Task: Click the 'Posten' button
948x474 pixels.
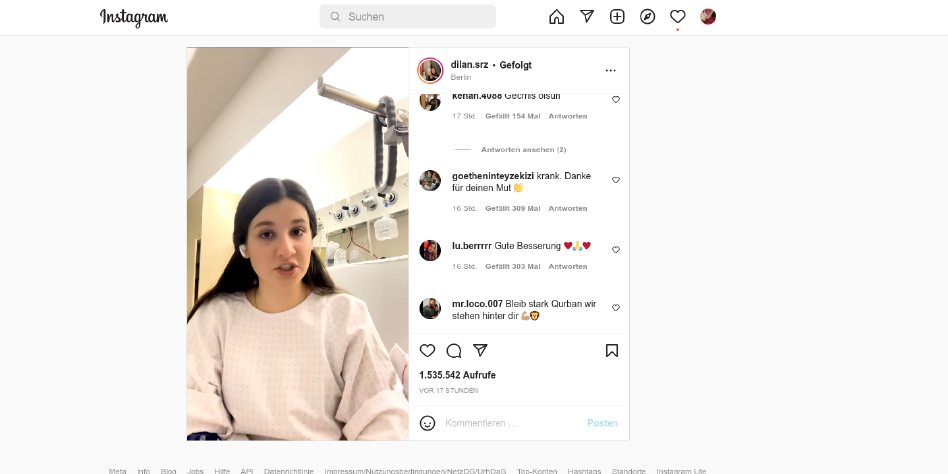Action: click(x=602, y=423)
